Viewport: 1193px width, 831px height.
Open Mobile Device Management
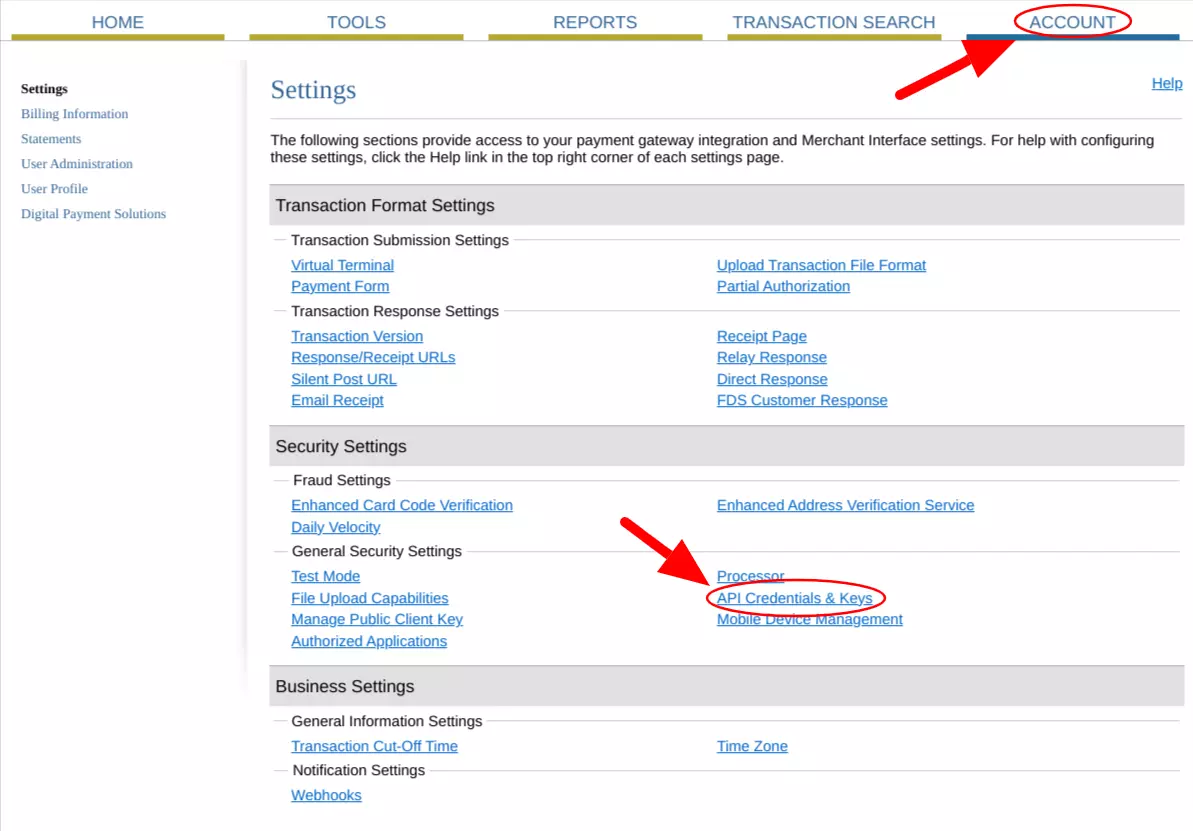click(x=809, y=619)
